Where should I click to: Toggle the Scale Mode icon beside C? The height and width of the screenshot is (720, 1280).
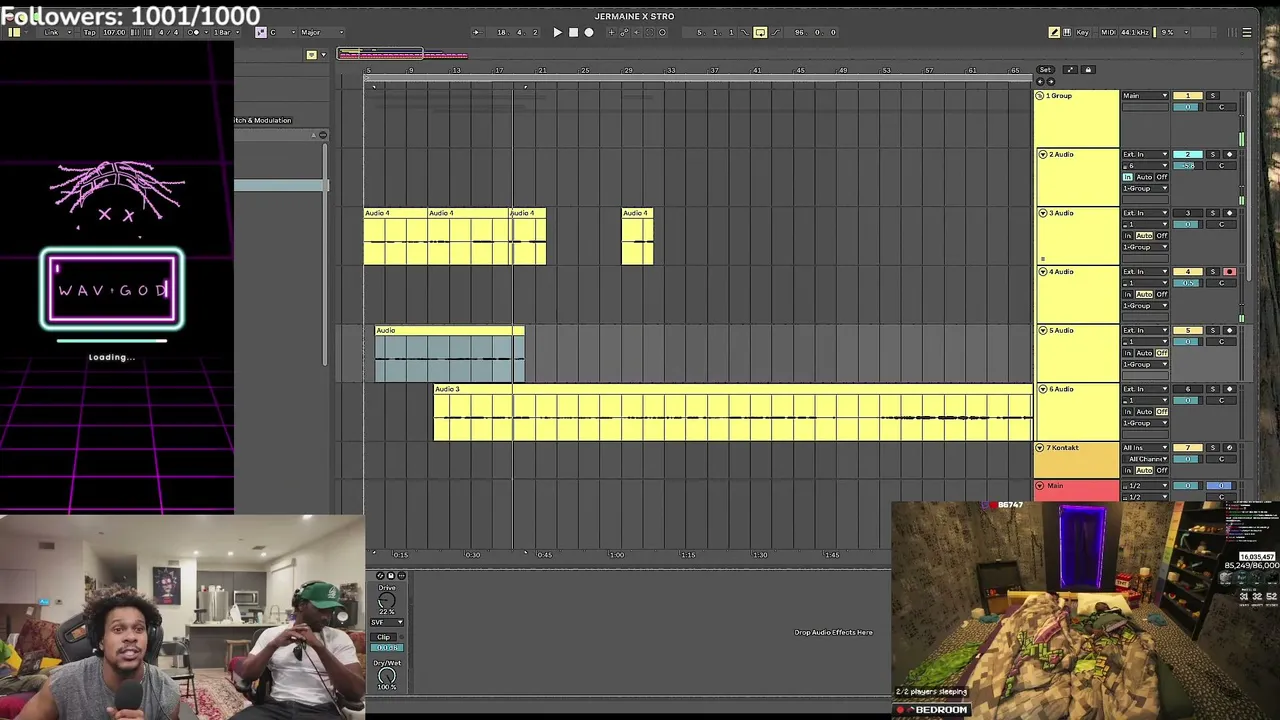coord(260,32)
